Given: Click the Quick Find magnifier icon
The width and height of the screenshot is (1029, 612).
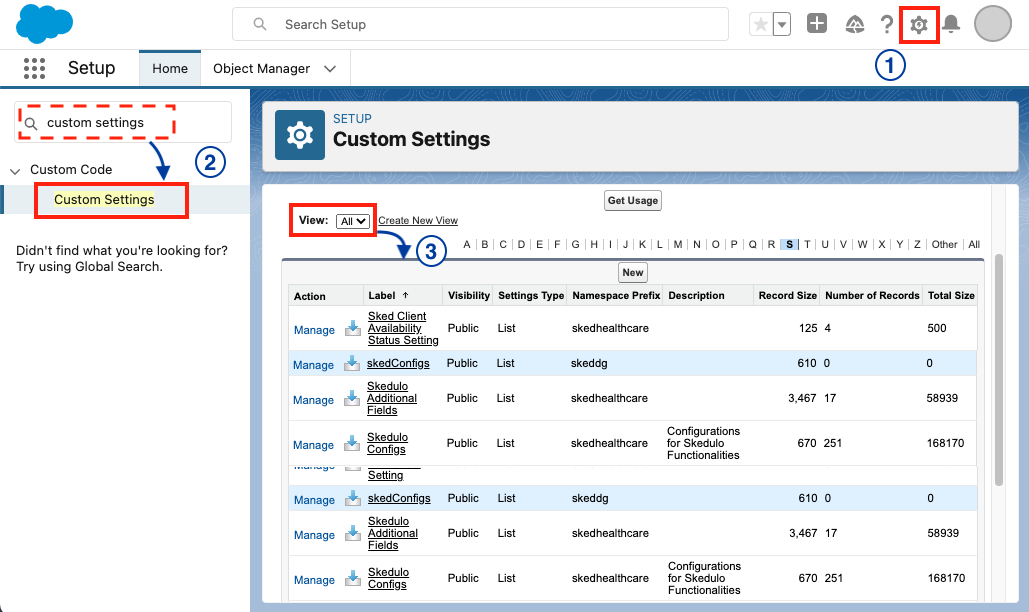Looking at the screenshot, I should [30, 123].
